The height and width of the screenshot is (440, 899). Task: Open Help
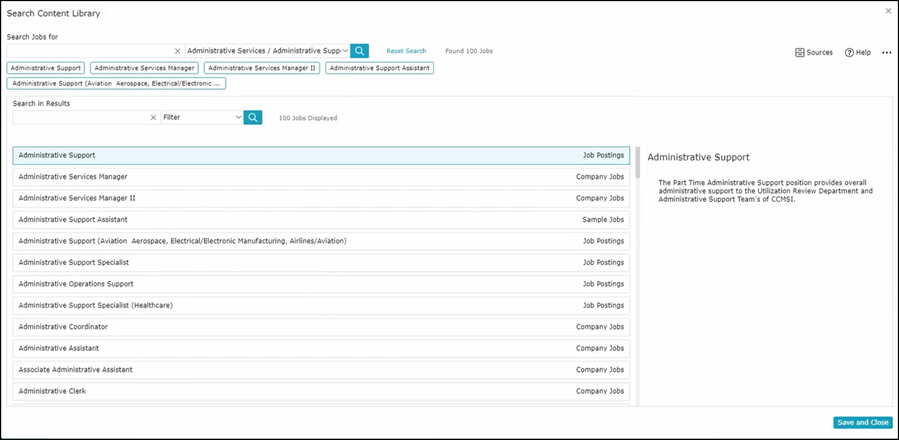[x=857, y=52]
